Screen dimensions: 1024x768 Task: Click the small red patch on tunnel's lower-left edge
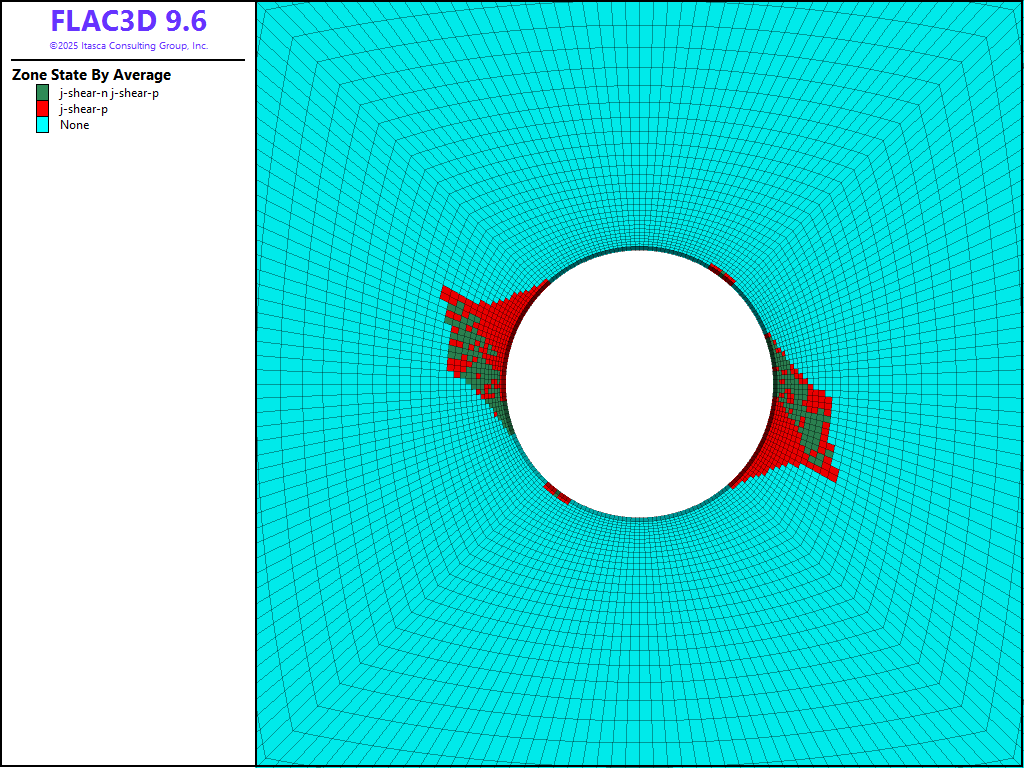tap(557, 493)
